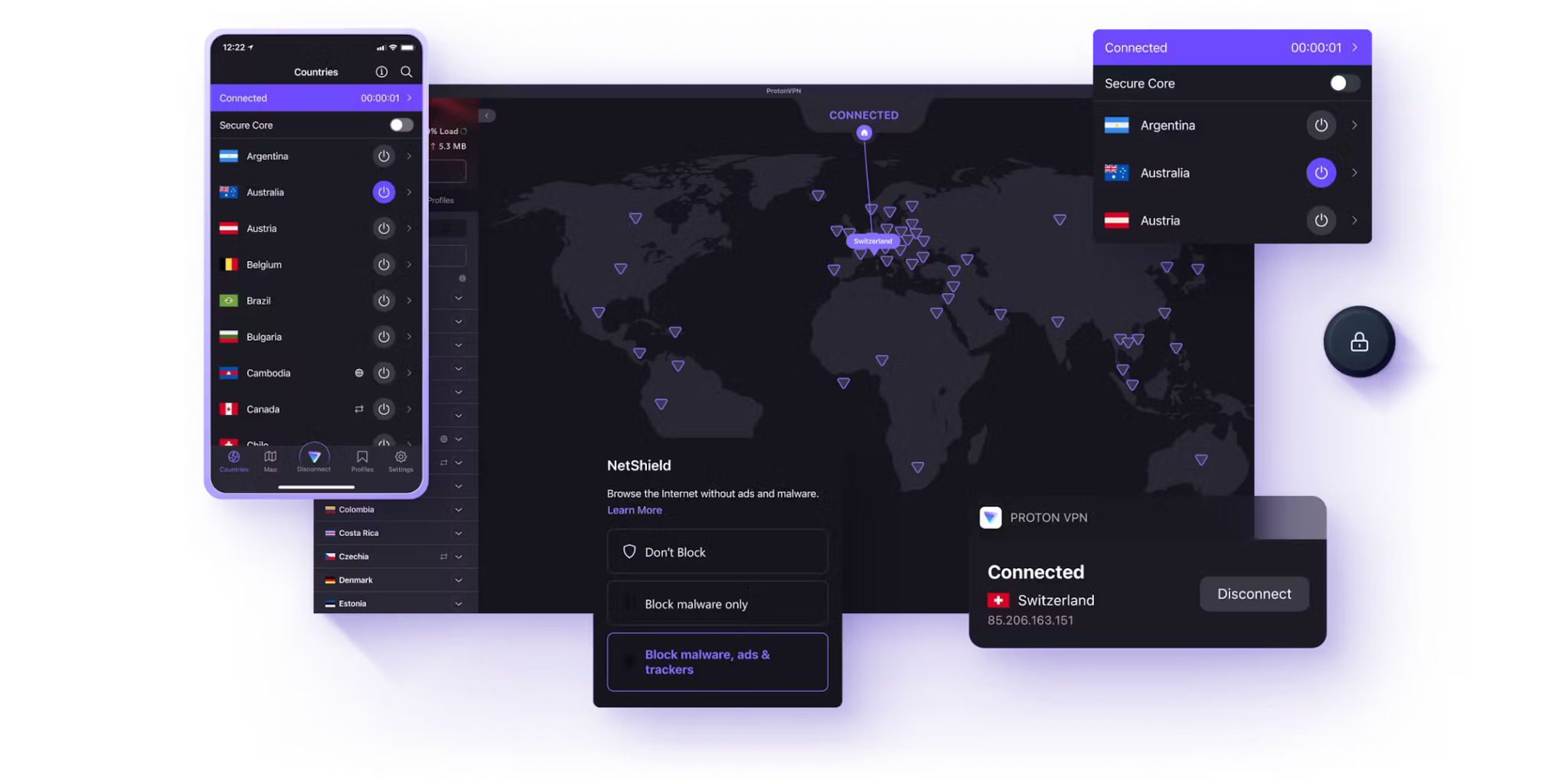Select Block malware, ads & trackers option

click(717, 661)
